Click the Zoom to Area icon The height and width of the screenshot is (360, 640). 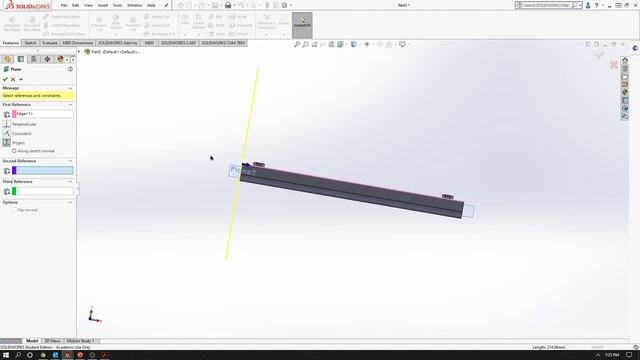click(305, 44)
